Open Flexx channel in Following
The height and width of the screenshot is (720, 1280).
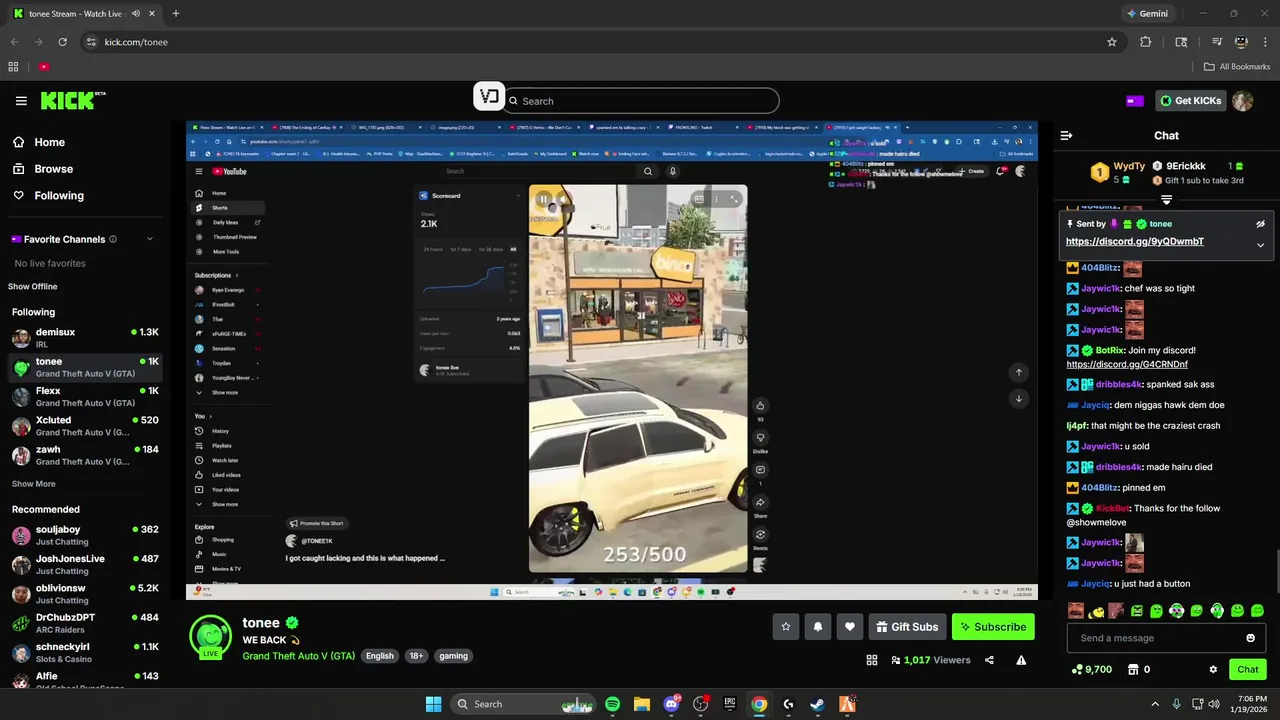click(x=85, y=397)
